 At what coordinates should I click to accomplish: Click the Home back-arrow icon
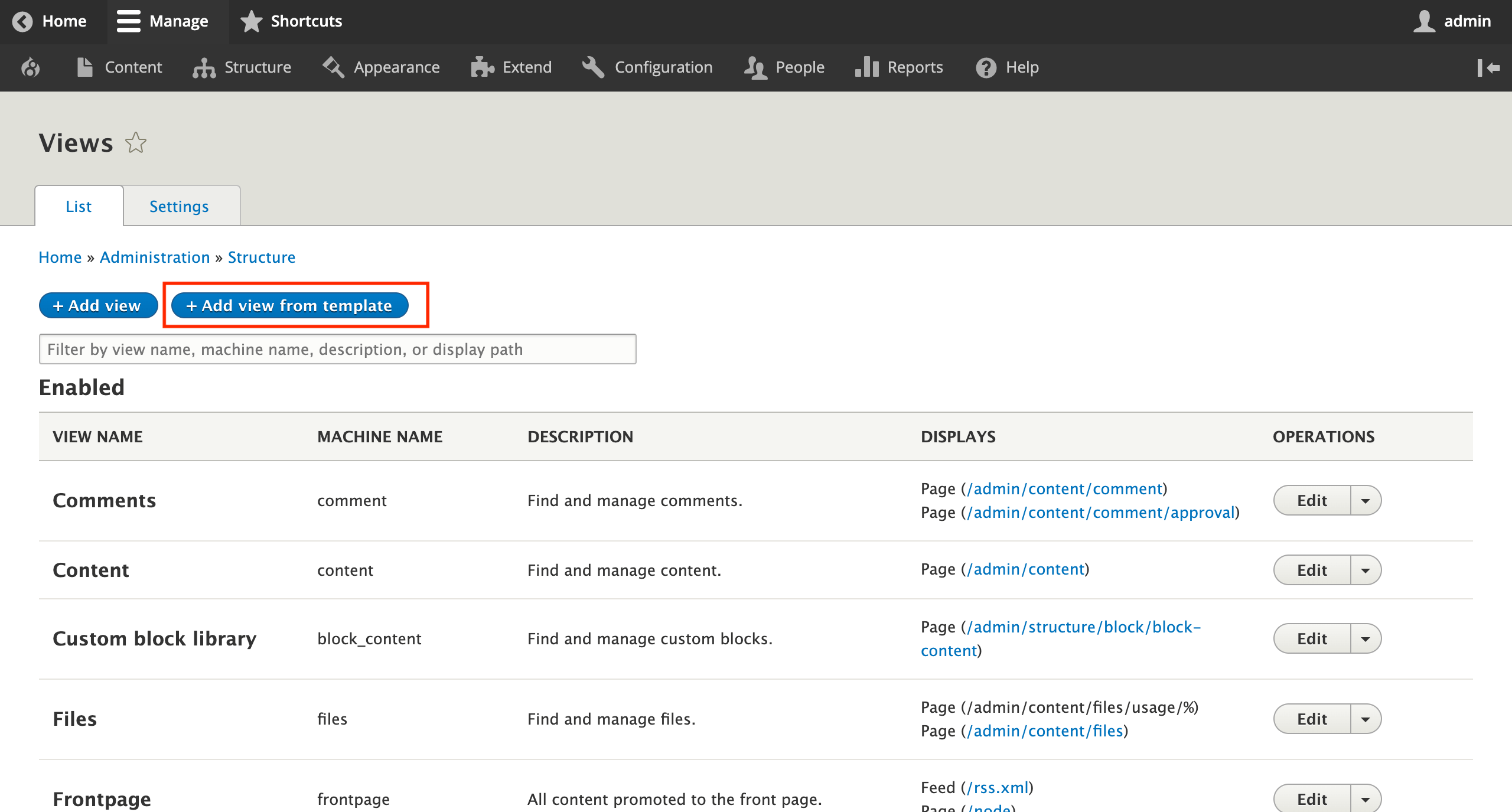[x=22, y=21]
